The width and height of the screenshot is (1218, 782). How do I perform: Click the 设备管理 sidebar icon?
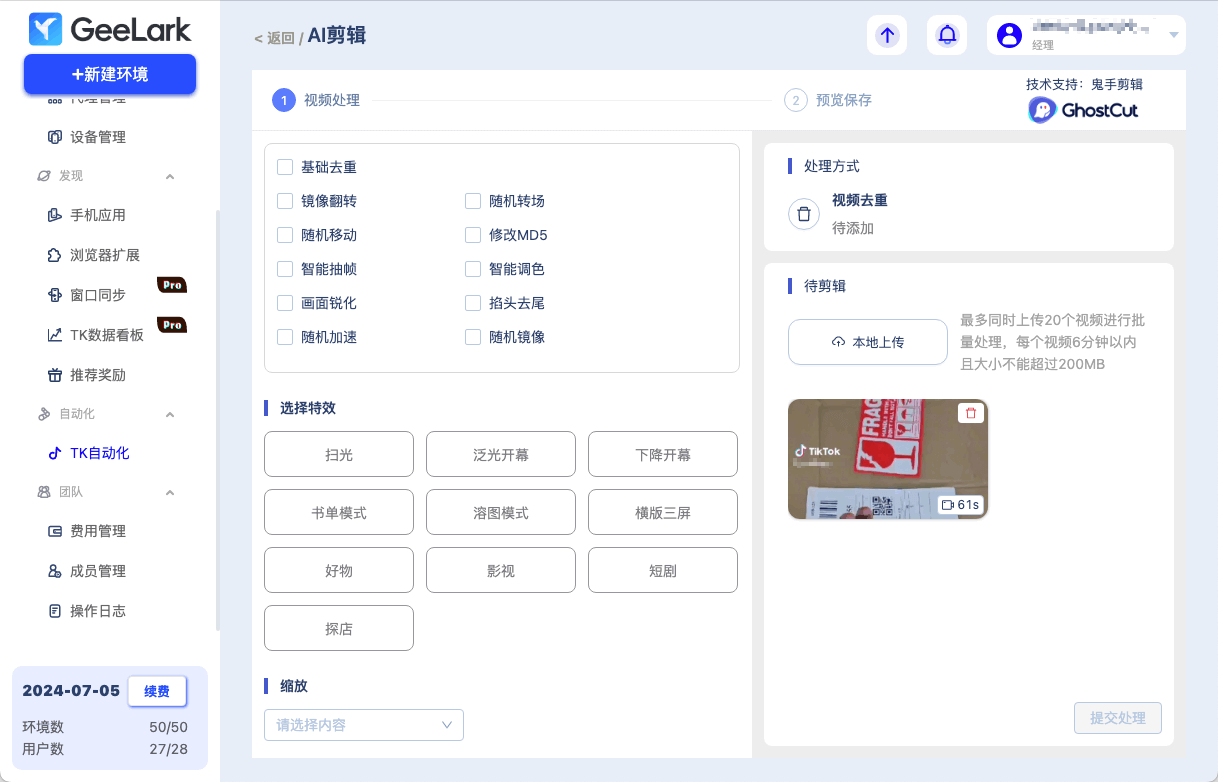pyautogui.click(x=55, y=137)
